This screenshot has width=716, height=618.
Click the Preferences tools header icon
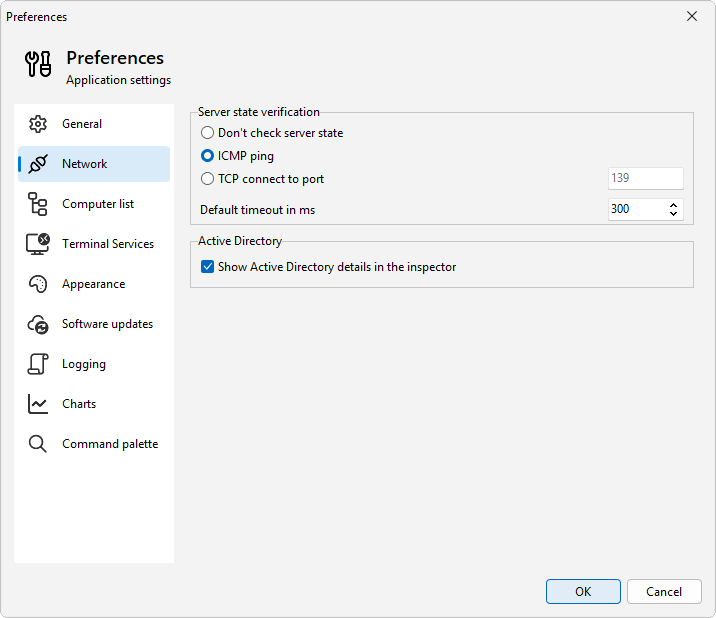pyautogui.click(x=38, y=64)
